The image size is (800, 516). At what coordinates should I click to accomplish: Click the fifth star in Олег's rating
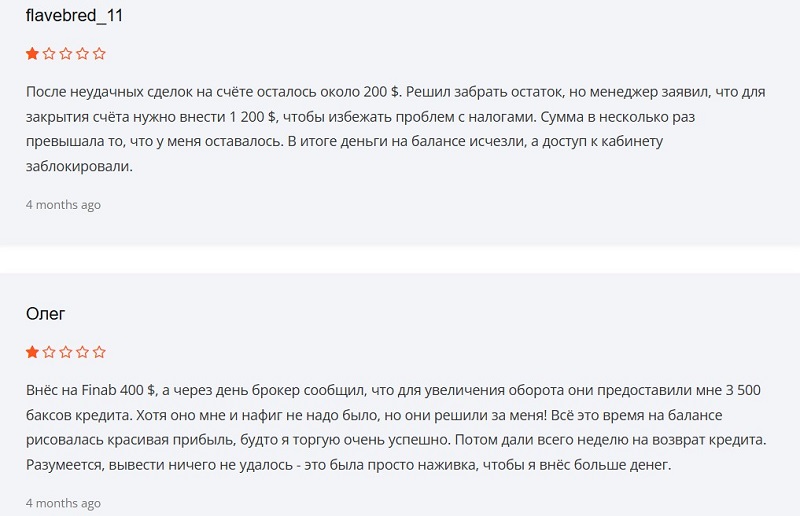tap(99, 352)
